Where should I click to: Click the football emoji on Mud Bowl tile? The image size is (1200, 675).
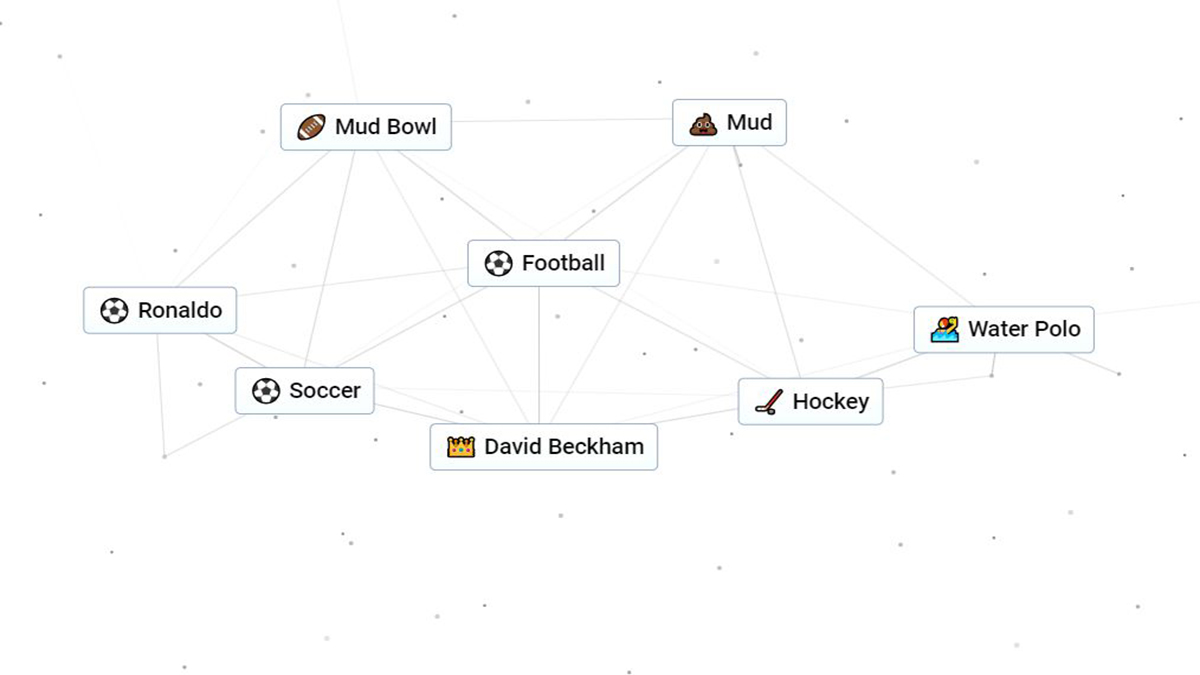(x=310, y=126)
